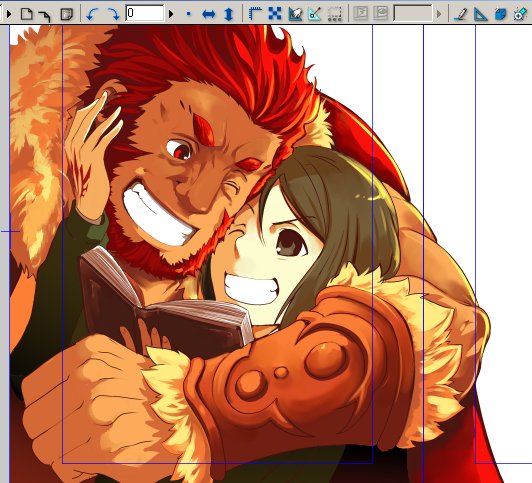The image size is (532, 483).
Task: Click the page with curled corner icon
Action: (66, 14)
